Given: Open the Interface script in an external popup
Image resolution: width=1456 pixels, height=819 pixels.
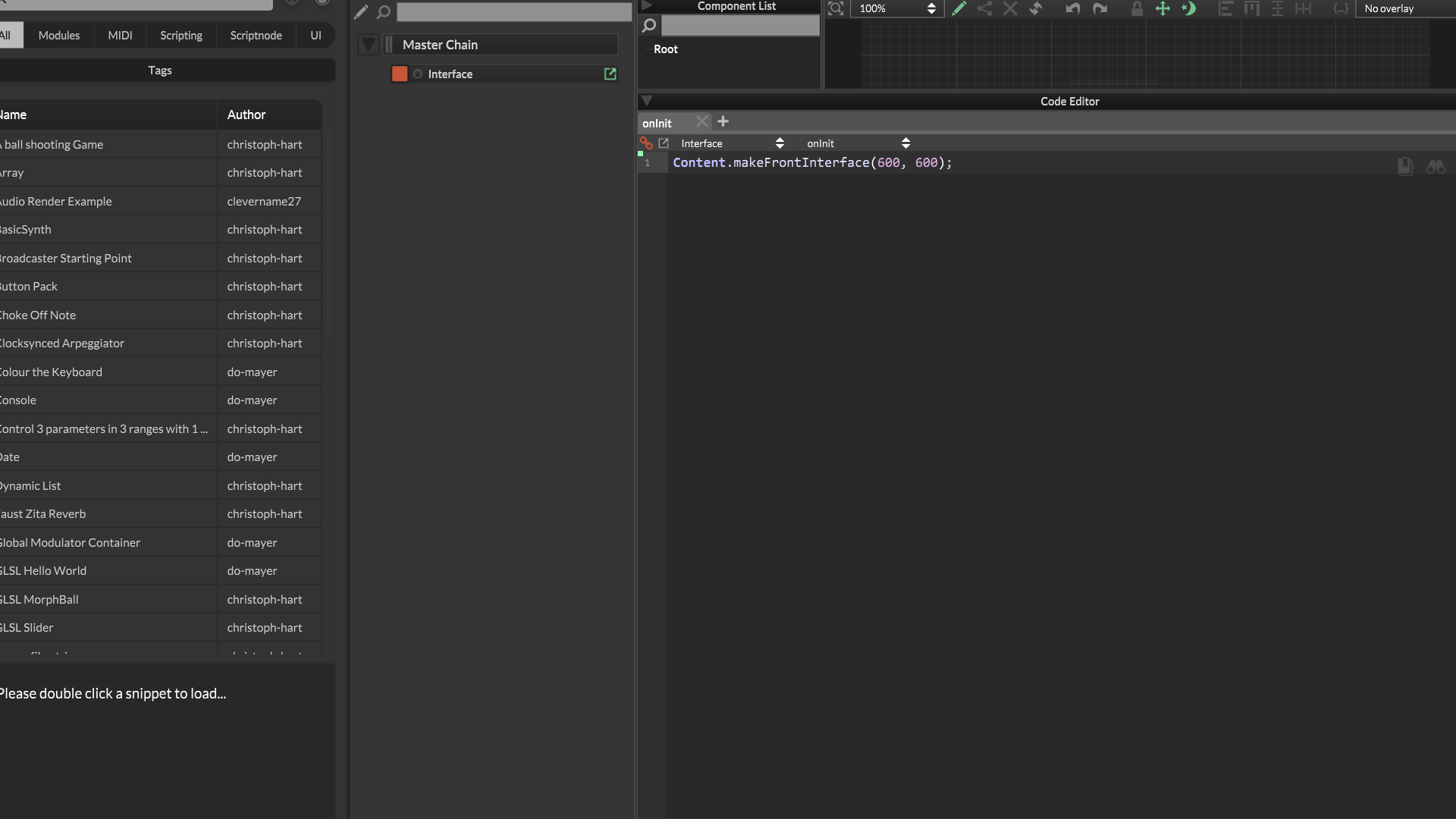Looking at the screenshot, I should (610, 74).
